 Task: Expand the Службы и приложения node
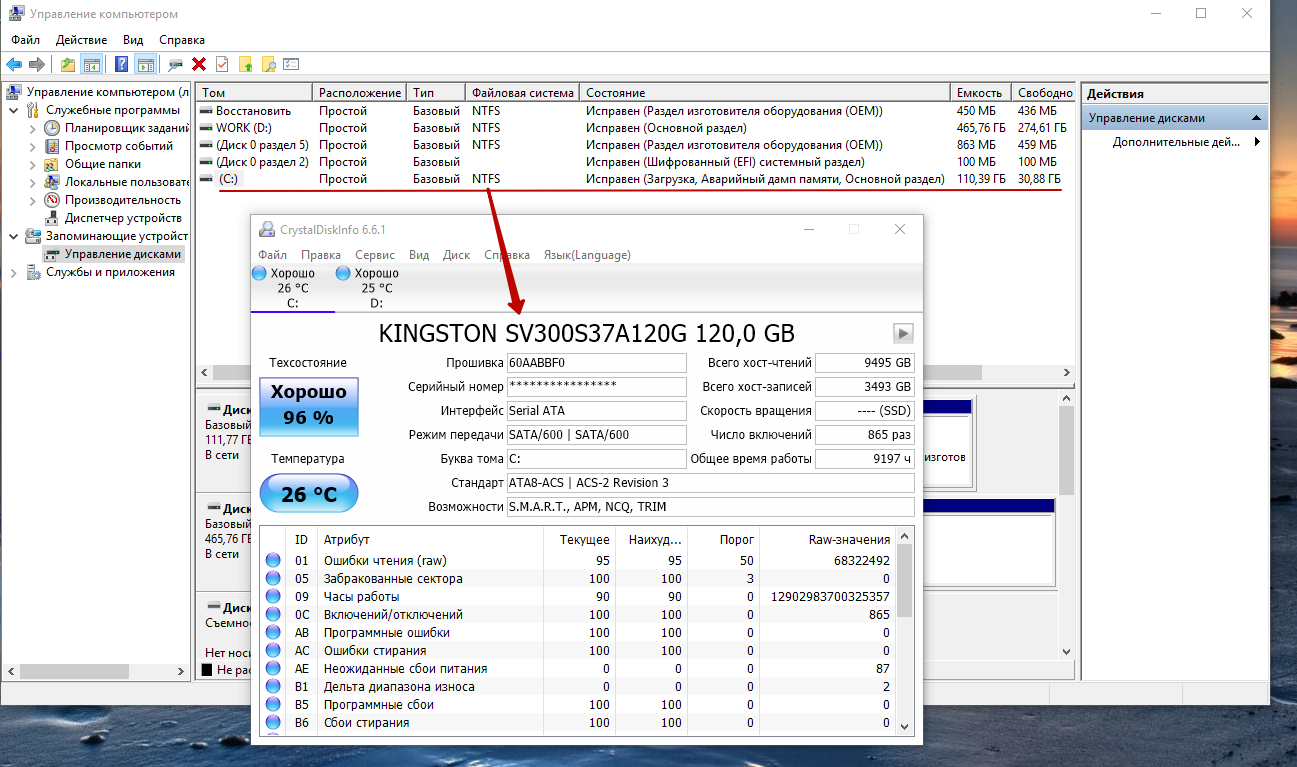coord(13,272)
